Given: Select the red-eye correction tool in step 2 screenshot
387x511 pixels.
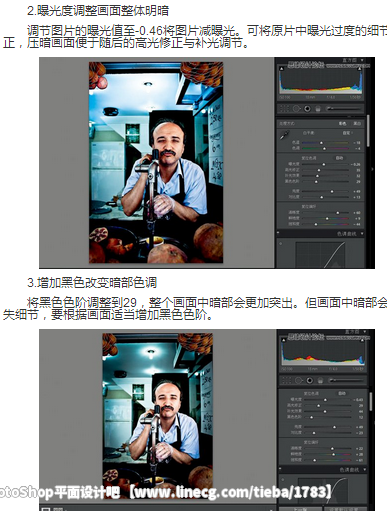Looking at the screenshot, I should [307, 109].
